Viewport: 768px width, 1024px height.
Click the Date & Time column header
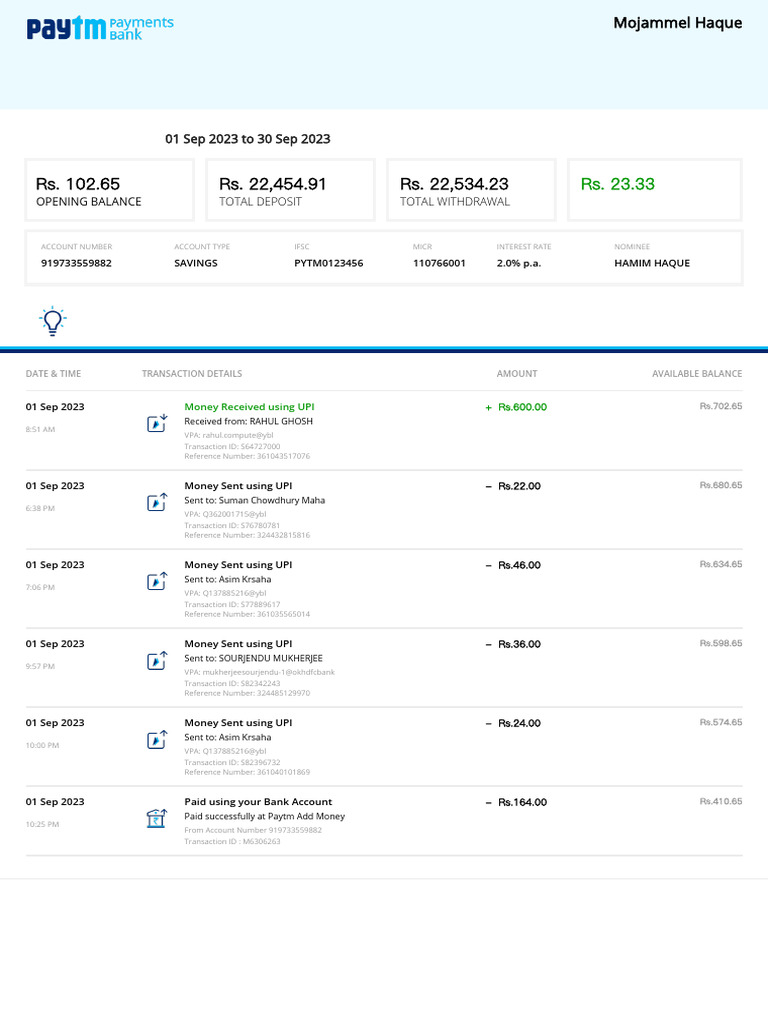[53, 374]
